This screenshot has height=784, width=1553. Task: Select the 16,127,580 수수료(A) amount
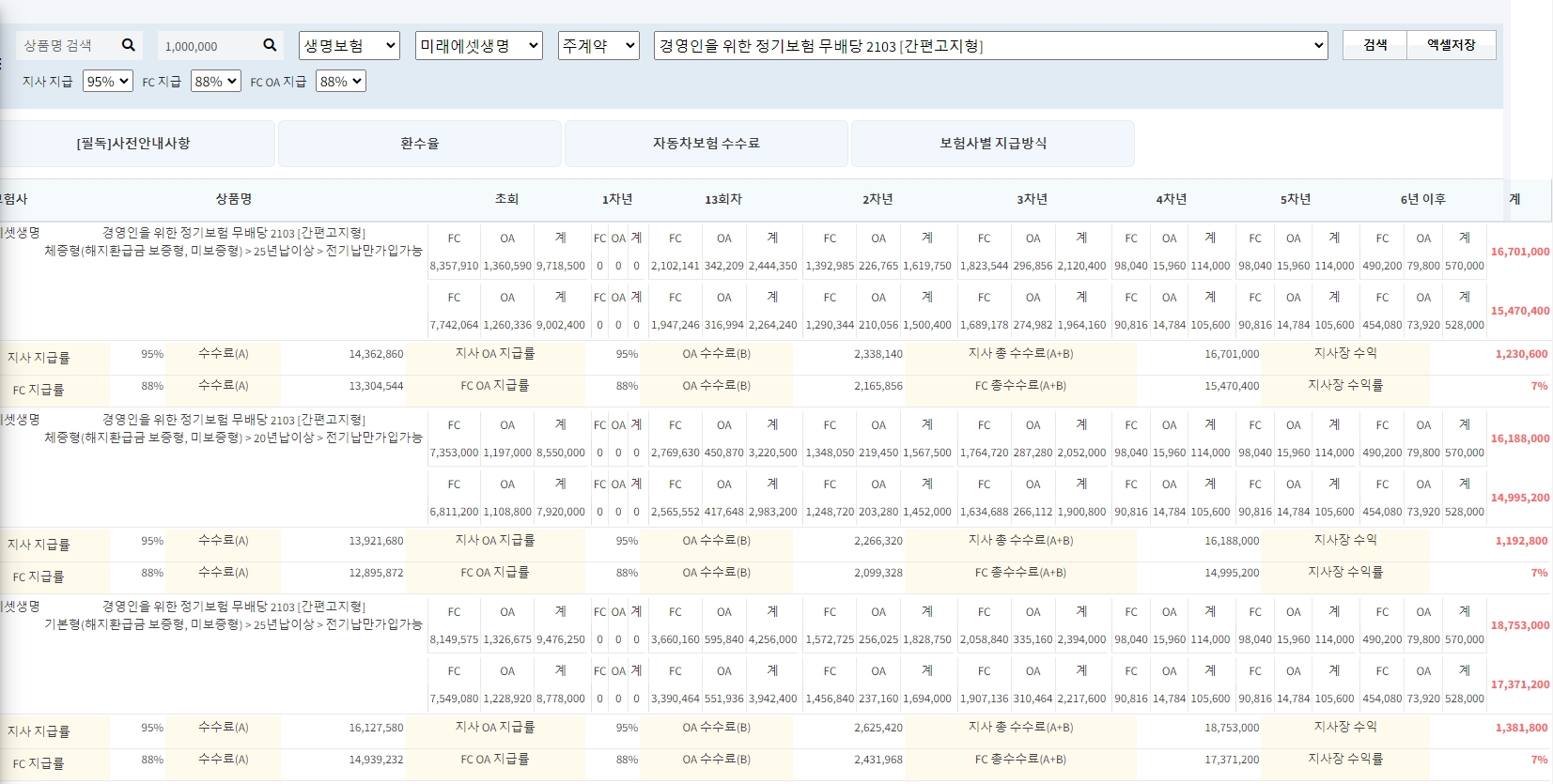(x=376, y=728)
